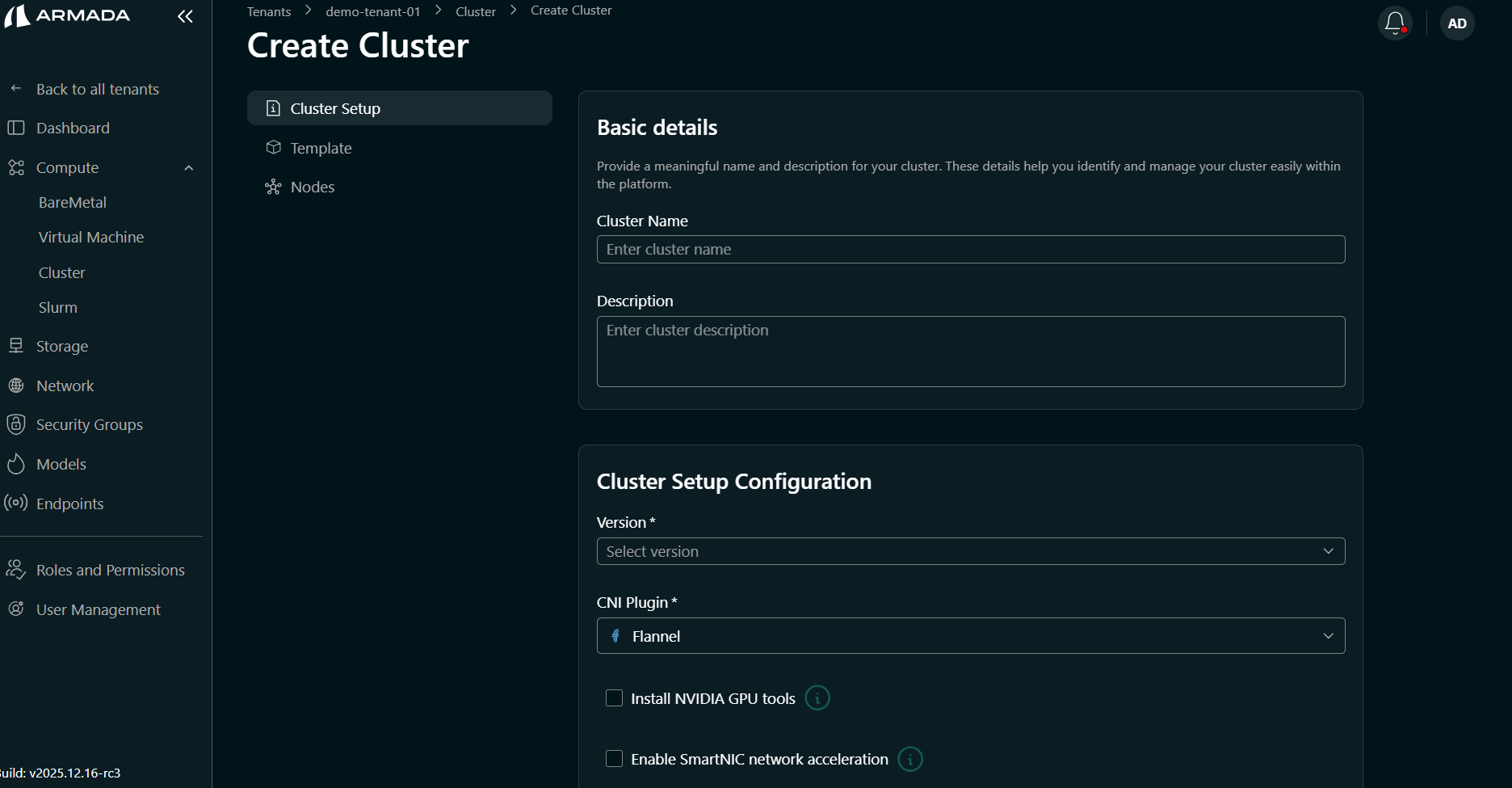1512x788 pixels.
Task: Click the Endpoints broadcast icon
Action: point(16,503)
